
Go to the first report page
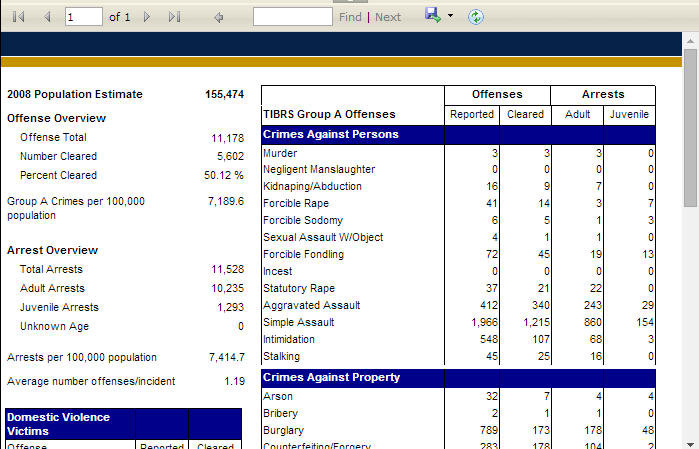tap(19, 17)
